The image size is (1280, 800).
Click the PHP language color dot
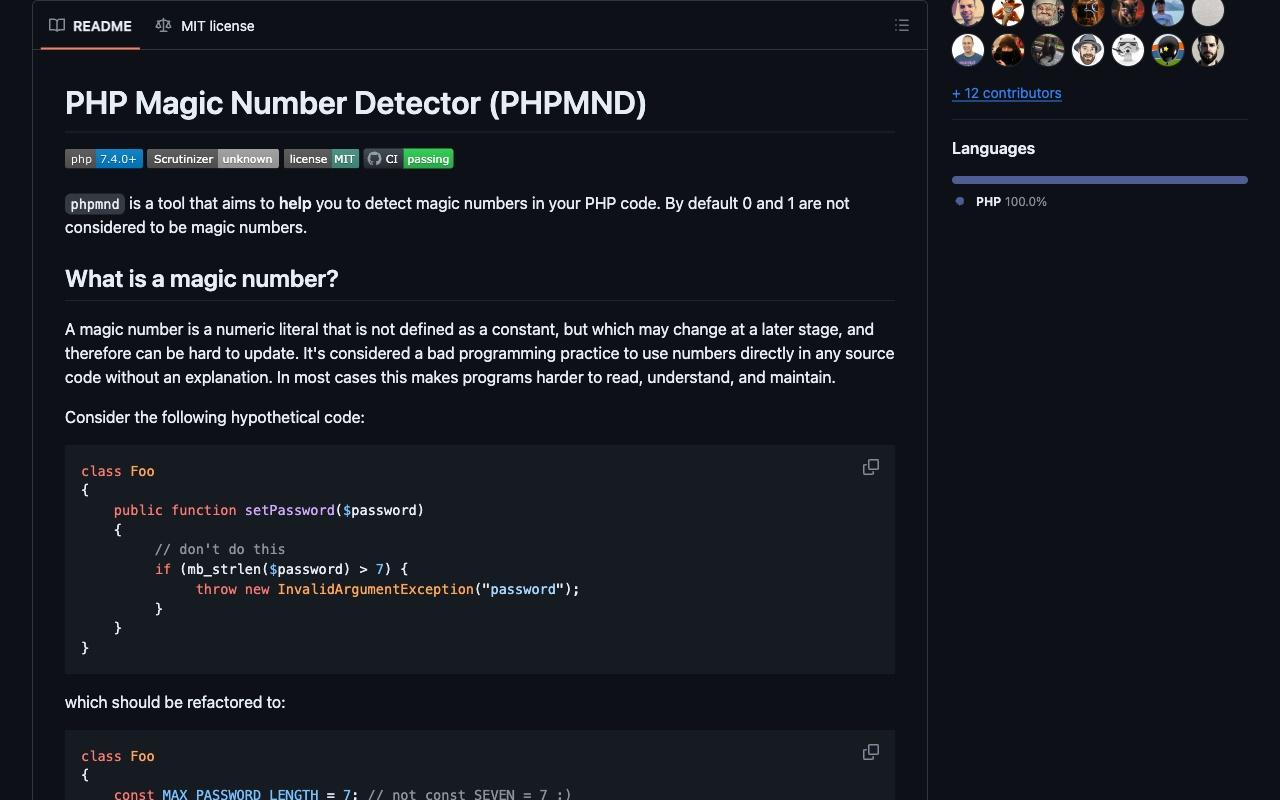coord(960,201)
